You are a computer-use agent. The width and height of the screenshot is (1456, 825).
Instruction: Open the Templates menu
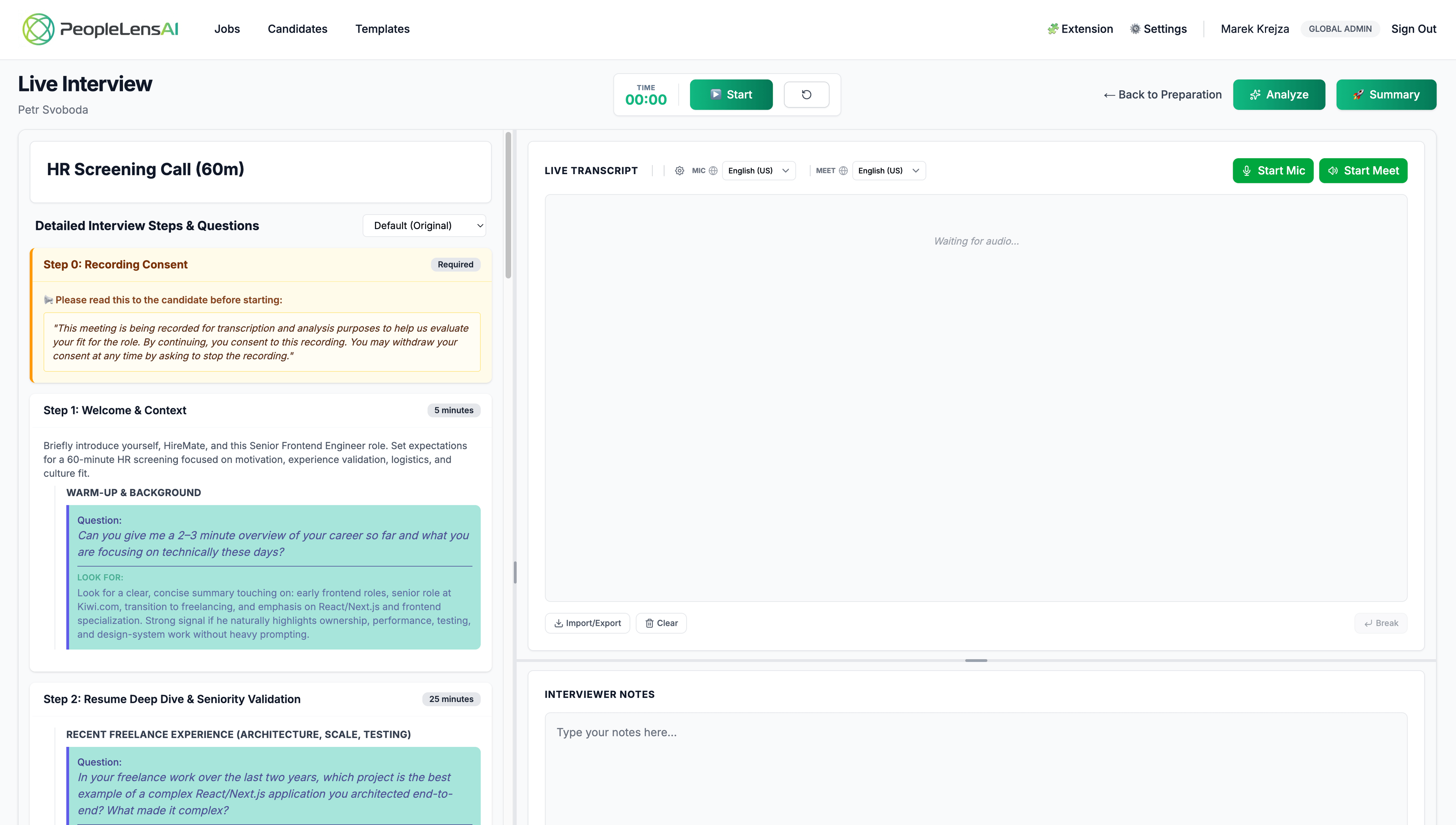(382, 29)
